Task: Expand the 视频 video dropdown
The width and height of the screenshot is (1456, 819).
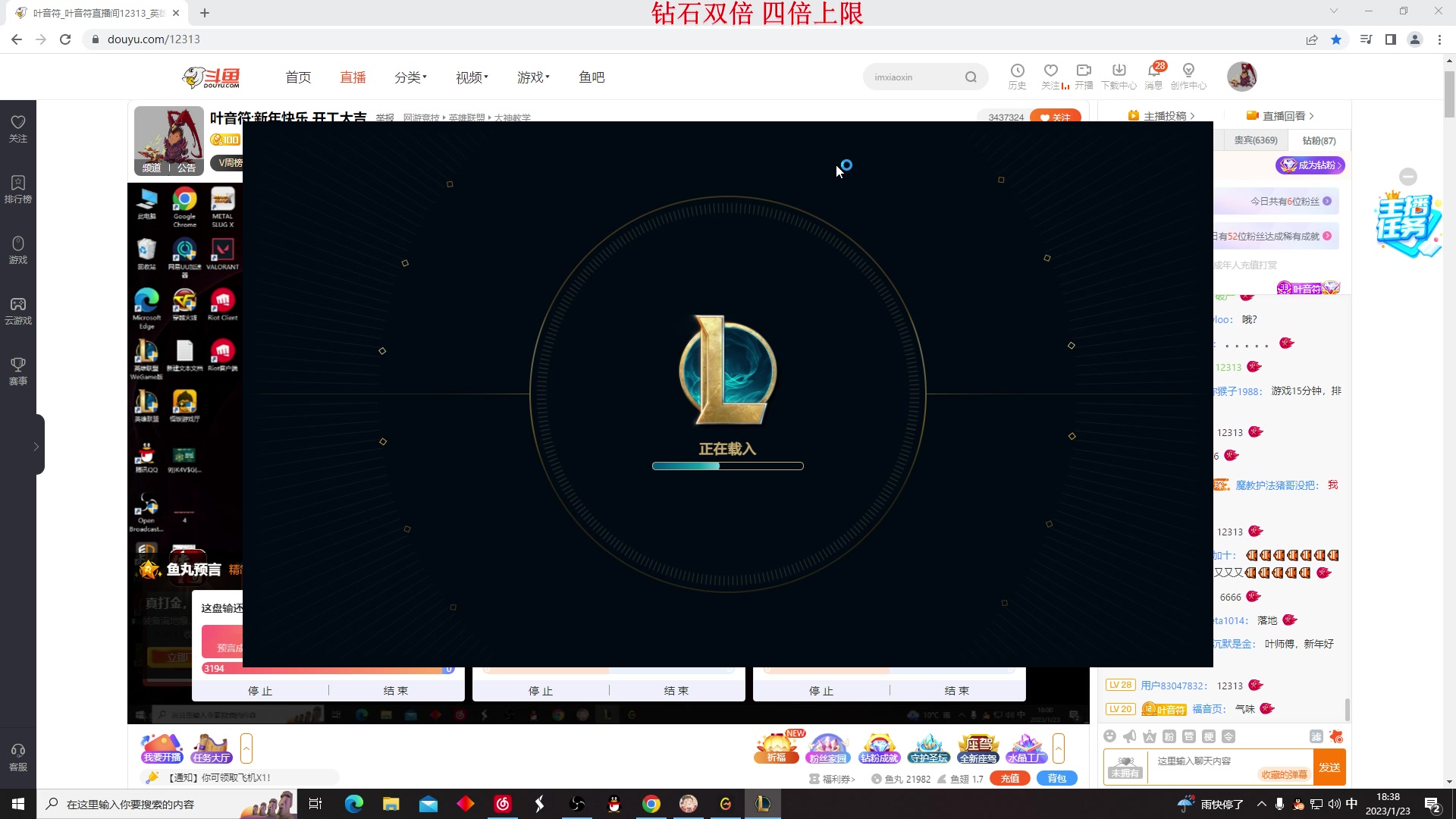Action: coord(472,77)
